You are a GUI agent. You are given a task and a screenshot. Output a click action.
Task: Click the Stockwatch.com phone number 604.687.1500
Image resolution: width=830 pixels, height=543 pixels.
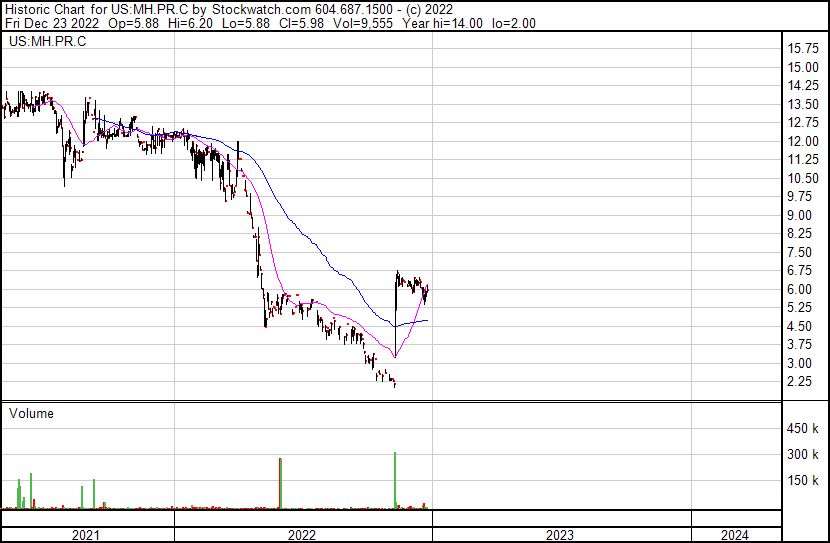354,10
